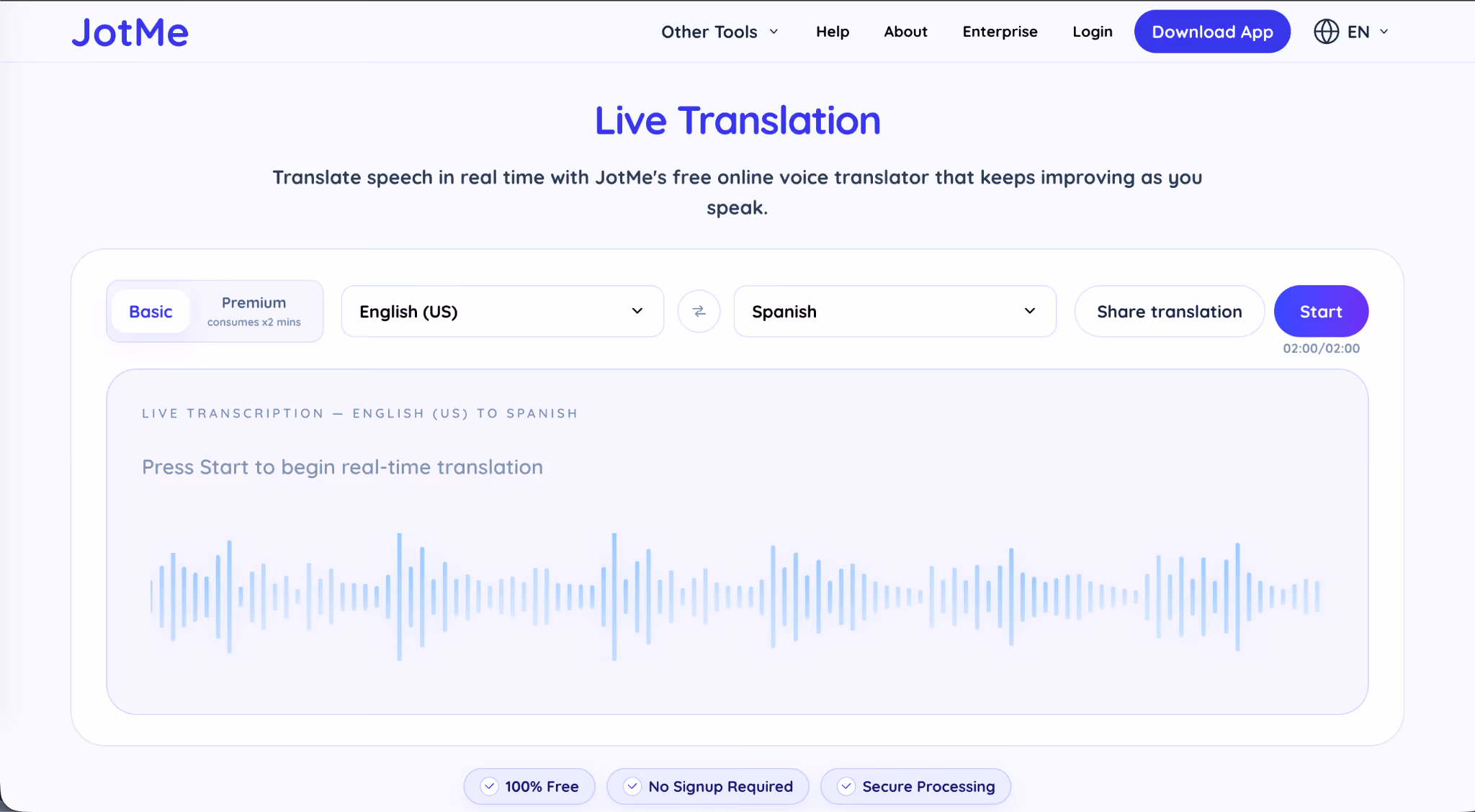Expand the EN site language selector
This screenshot has width=1475, height=812.
point(1352,32)
